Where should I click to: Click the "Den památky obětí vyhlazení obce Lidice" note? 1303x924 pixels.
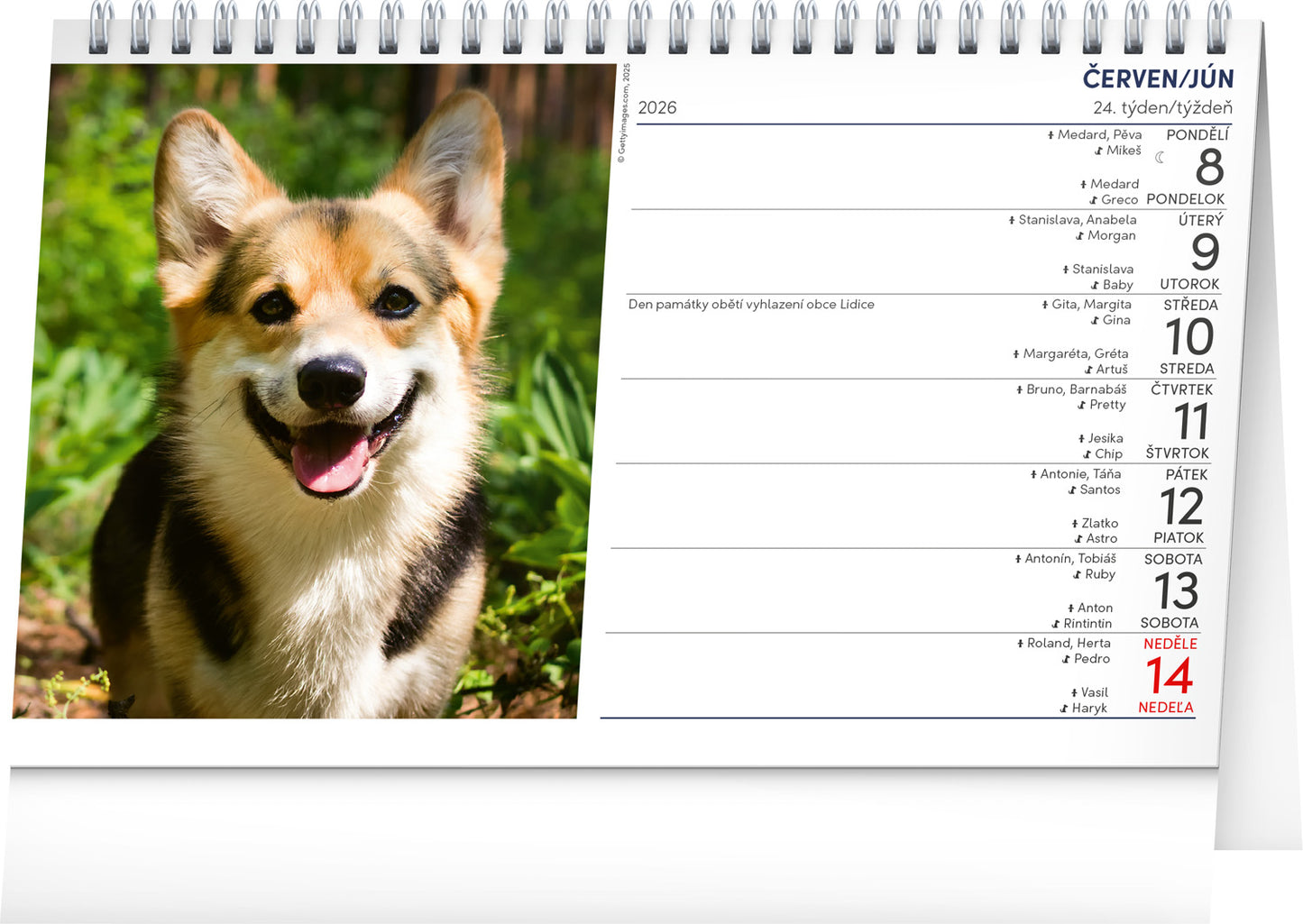751,305
